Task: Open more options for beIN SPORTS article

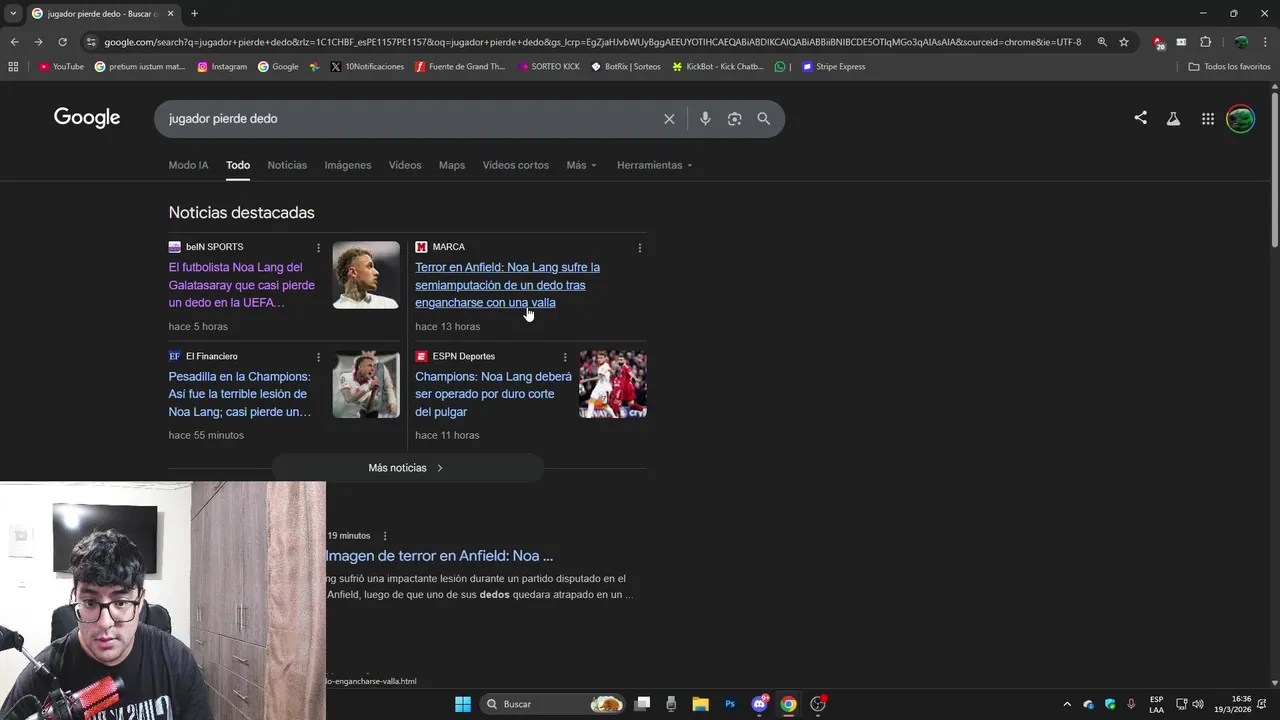Action: coord(319,248)
